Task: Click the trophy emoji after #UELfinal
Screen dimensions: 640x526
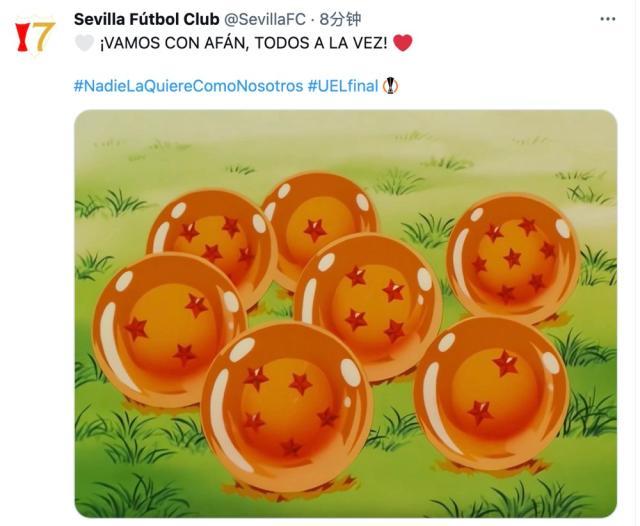Action: pos(391,86)
